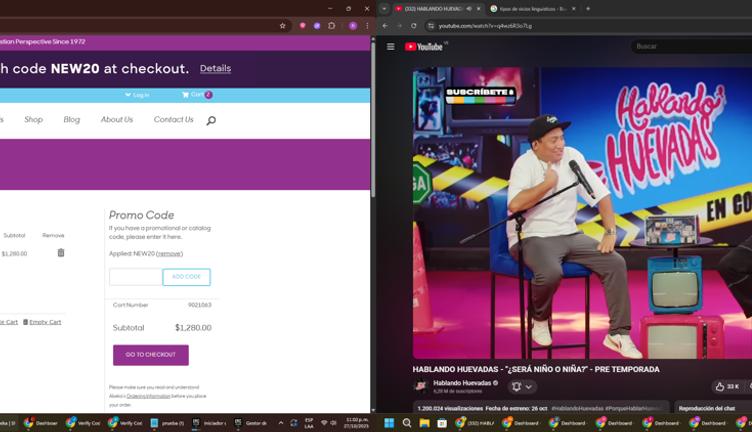Click the Empty Cart trash link
The image size is (752, 432).
click(x=42, y=322)
